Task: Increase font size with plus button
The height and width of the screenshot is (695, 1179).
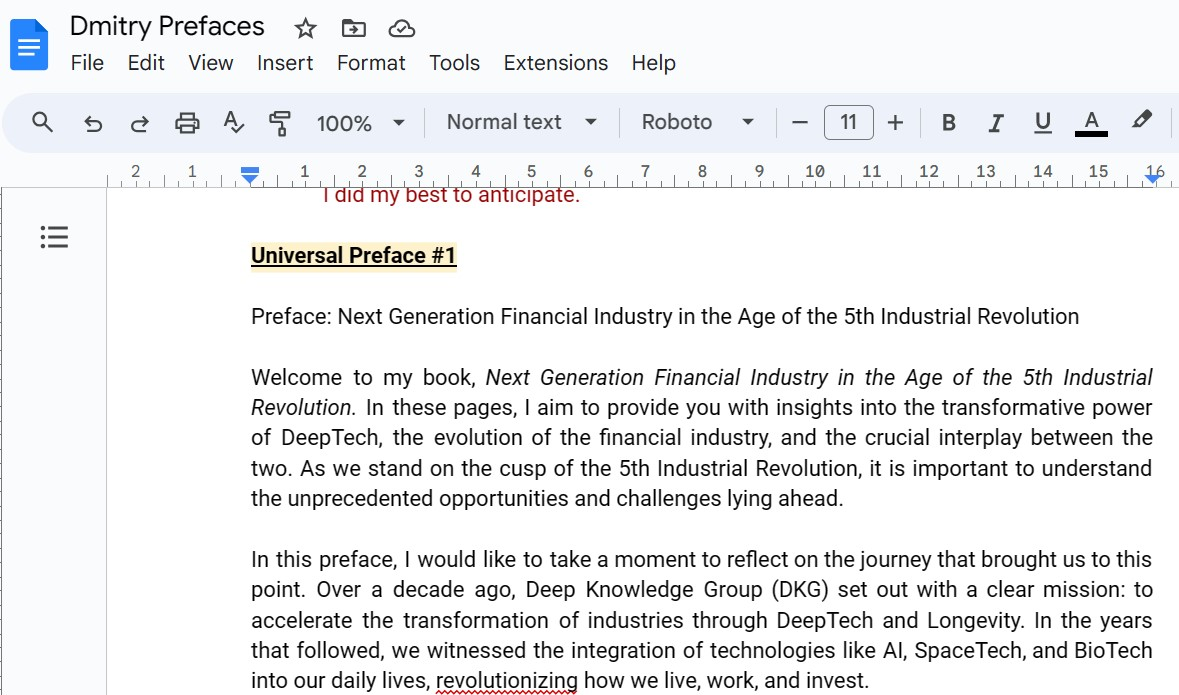Action: (895, 123)
